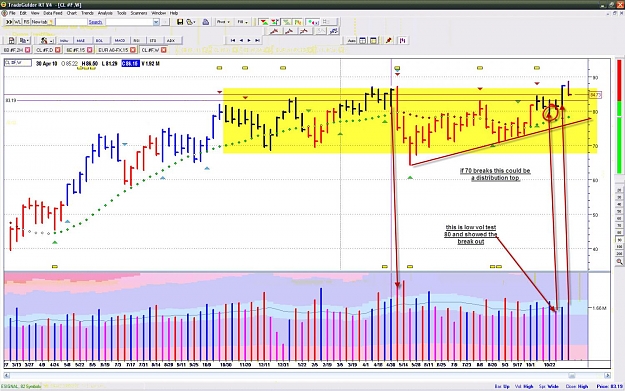Click the WL watchlist button

tap(18, 22)
